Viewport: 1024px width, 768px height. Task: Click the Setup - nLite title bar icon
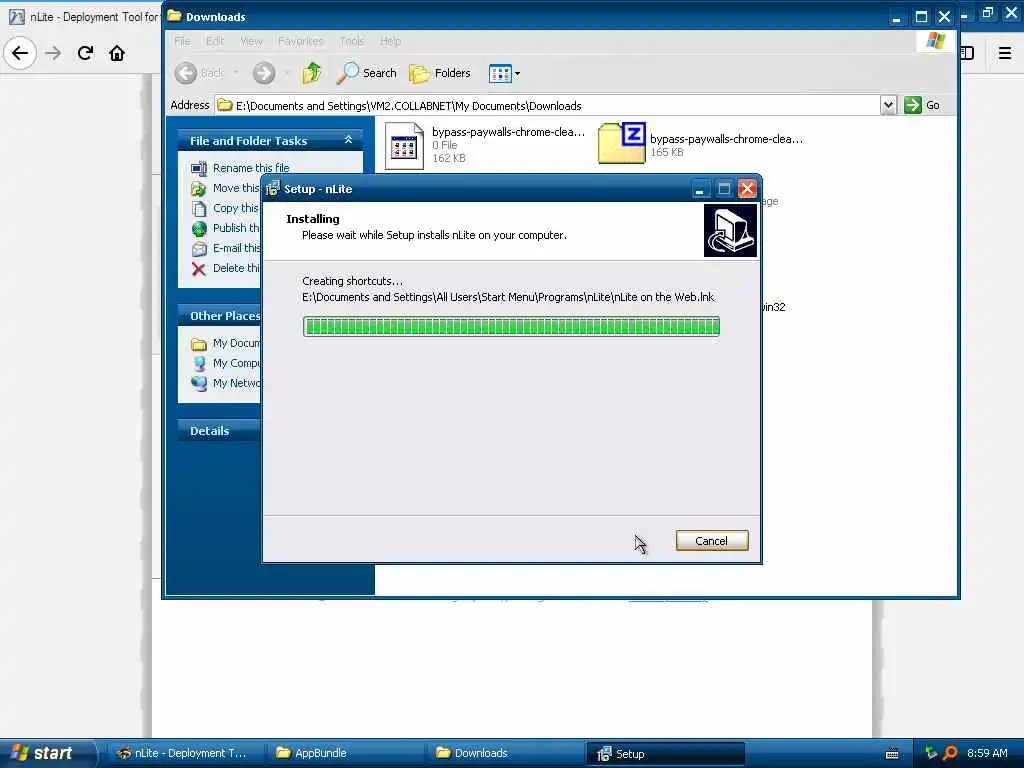pos(272,189)
